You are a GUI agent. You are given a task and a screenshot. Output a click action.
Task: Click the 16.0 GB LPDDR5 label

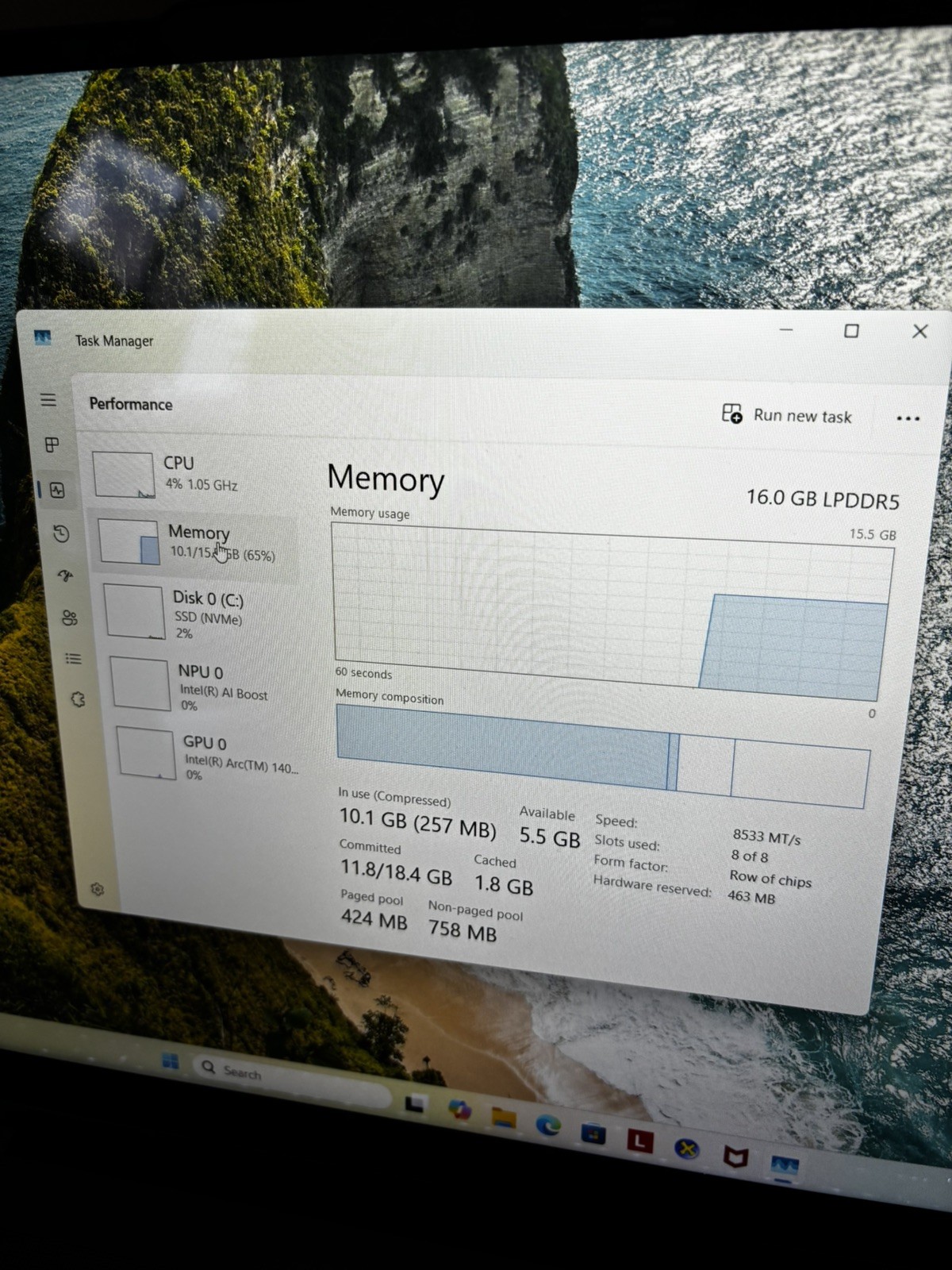point(823,499)
